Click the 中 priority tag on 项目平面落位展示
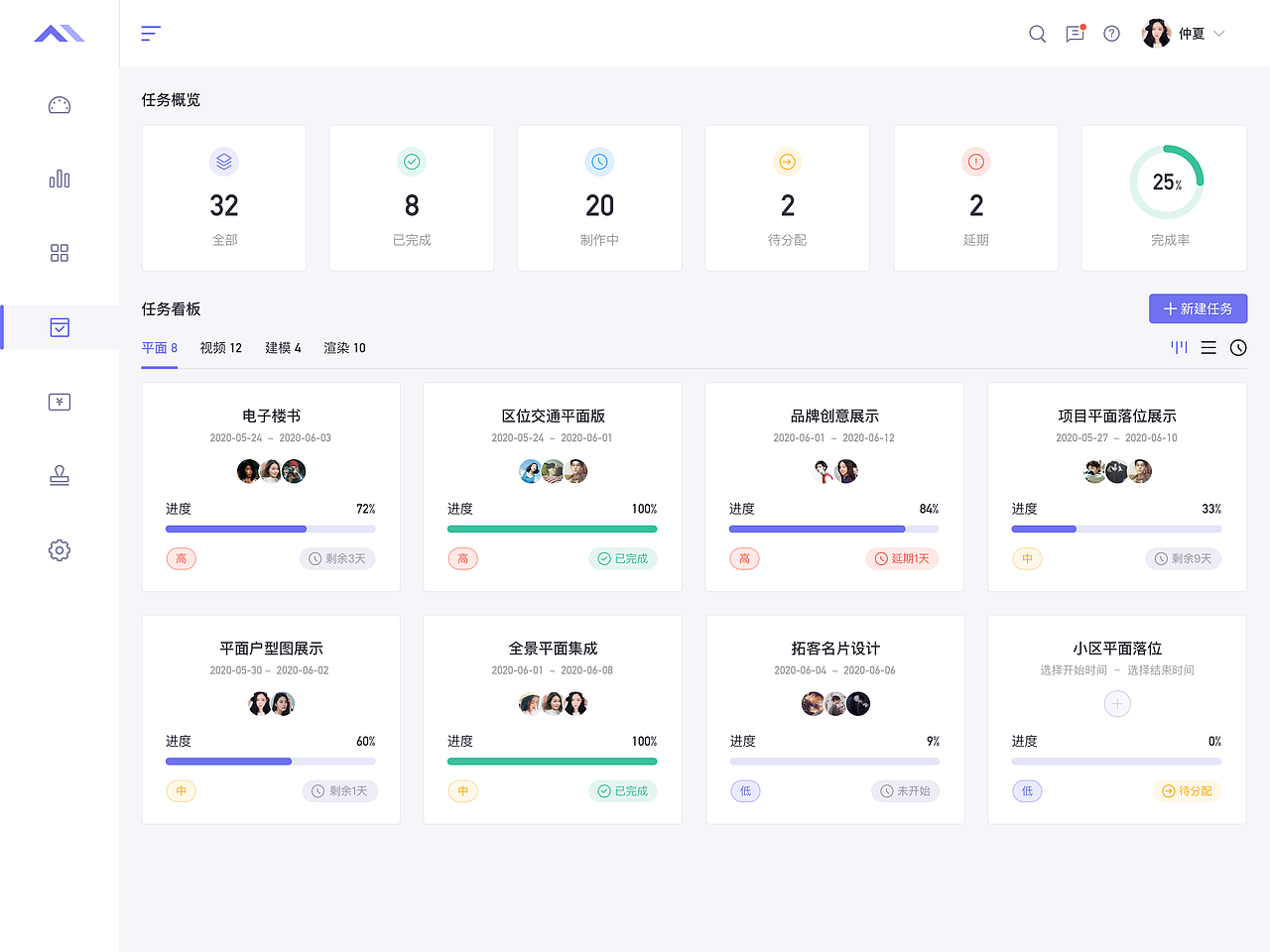1270x952 pixels. (x=1027, y=559)
